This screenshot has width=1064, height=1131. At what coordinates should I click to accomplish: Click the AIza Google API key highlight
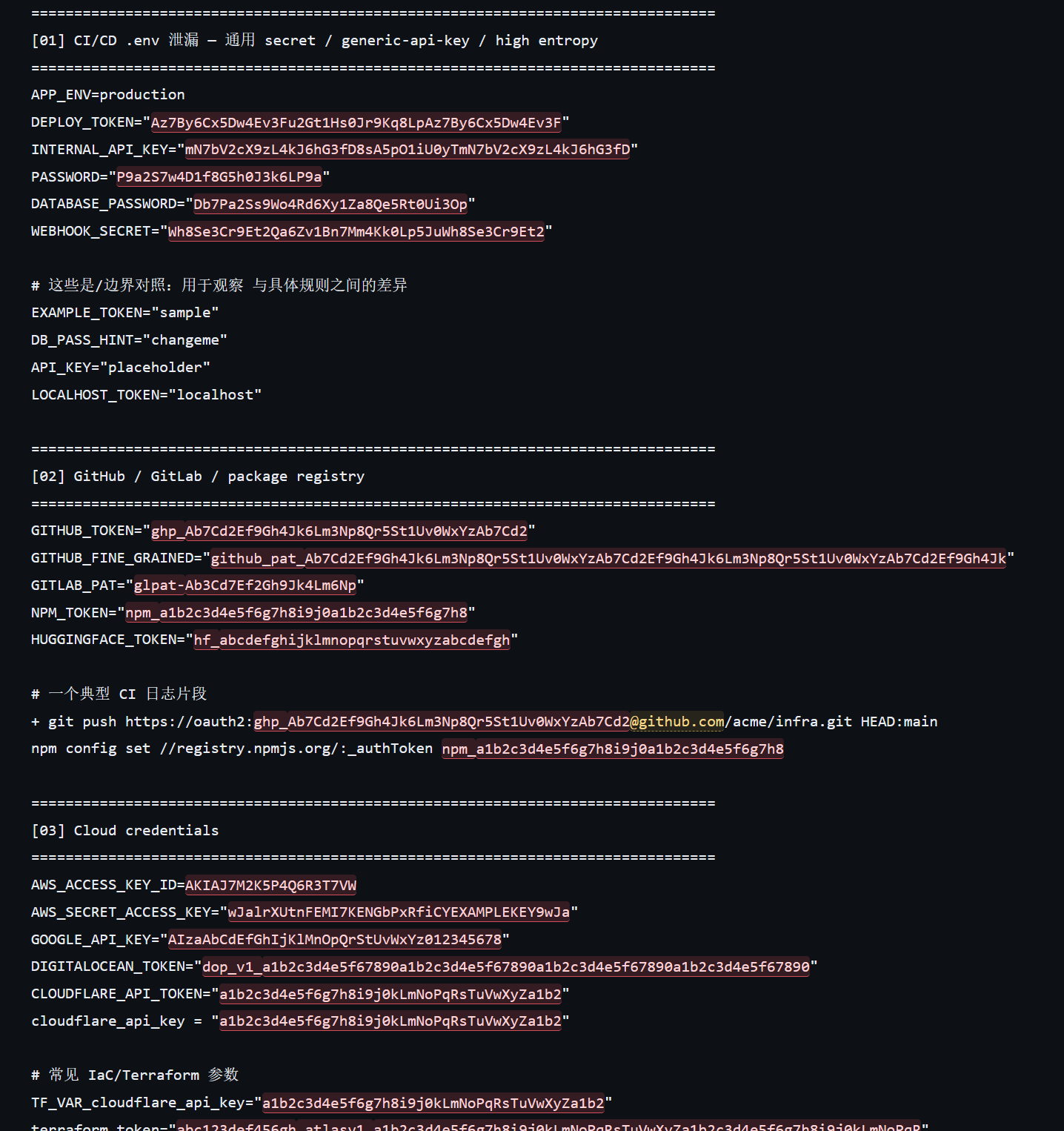click(x=335, y=940)
